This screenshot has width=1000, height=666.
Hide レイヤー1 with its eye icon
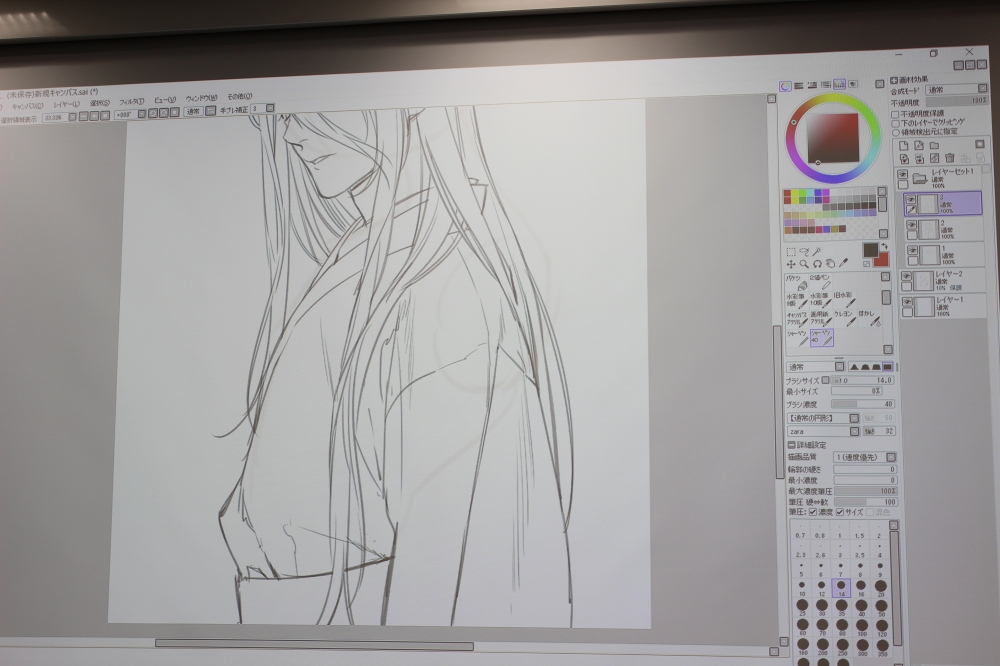(x=907, y=302)
